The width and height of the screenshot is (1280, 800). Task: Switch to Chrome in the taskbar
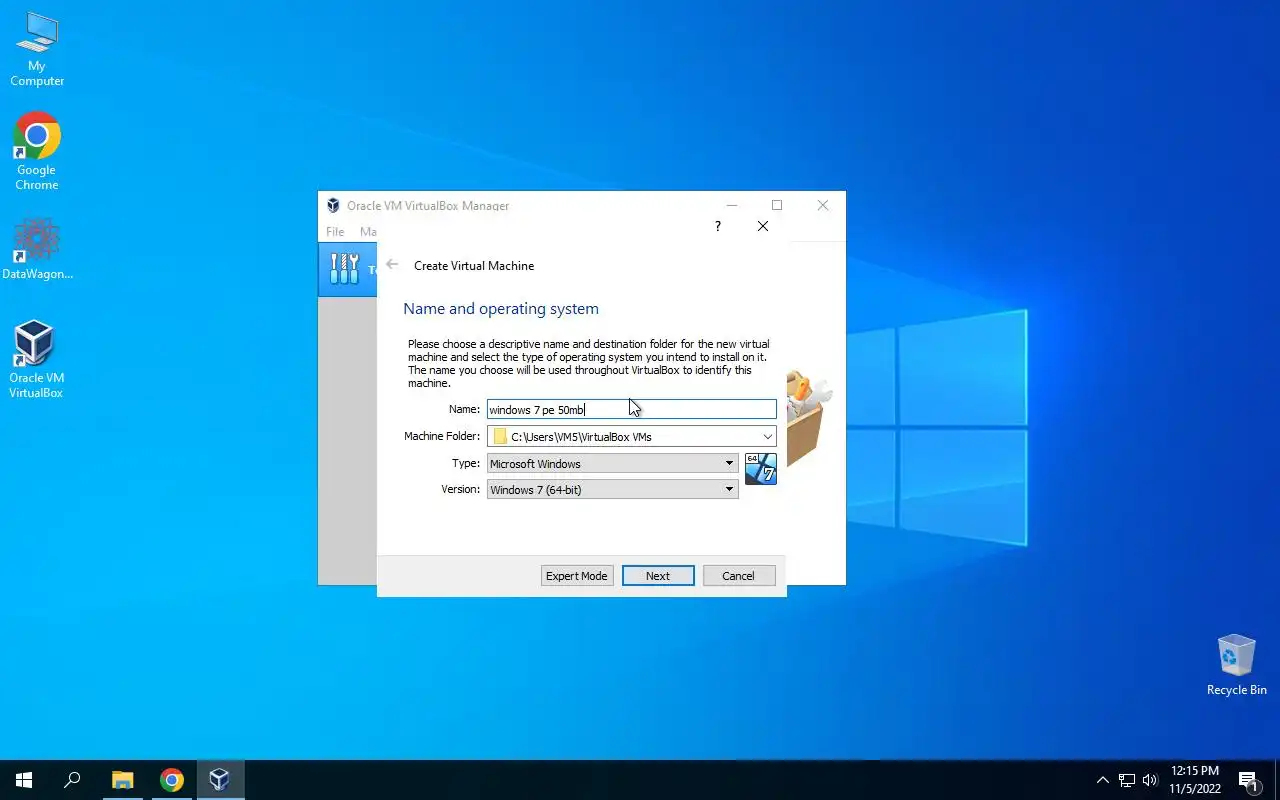click(172, 780)
